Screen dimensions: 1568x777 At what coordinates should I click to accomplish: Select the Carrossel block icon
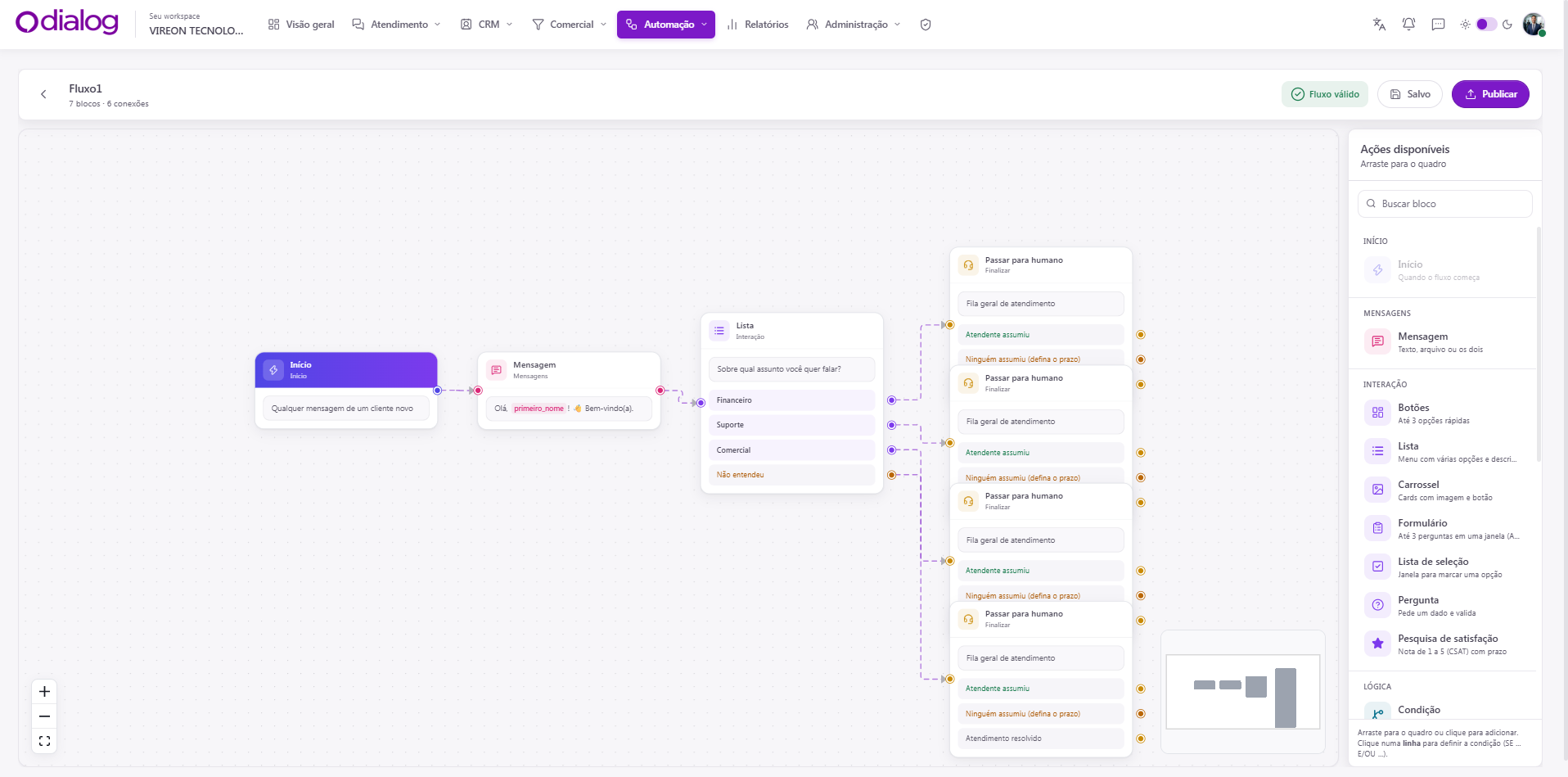[x=1377, y=490]
